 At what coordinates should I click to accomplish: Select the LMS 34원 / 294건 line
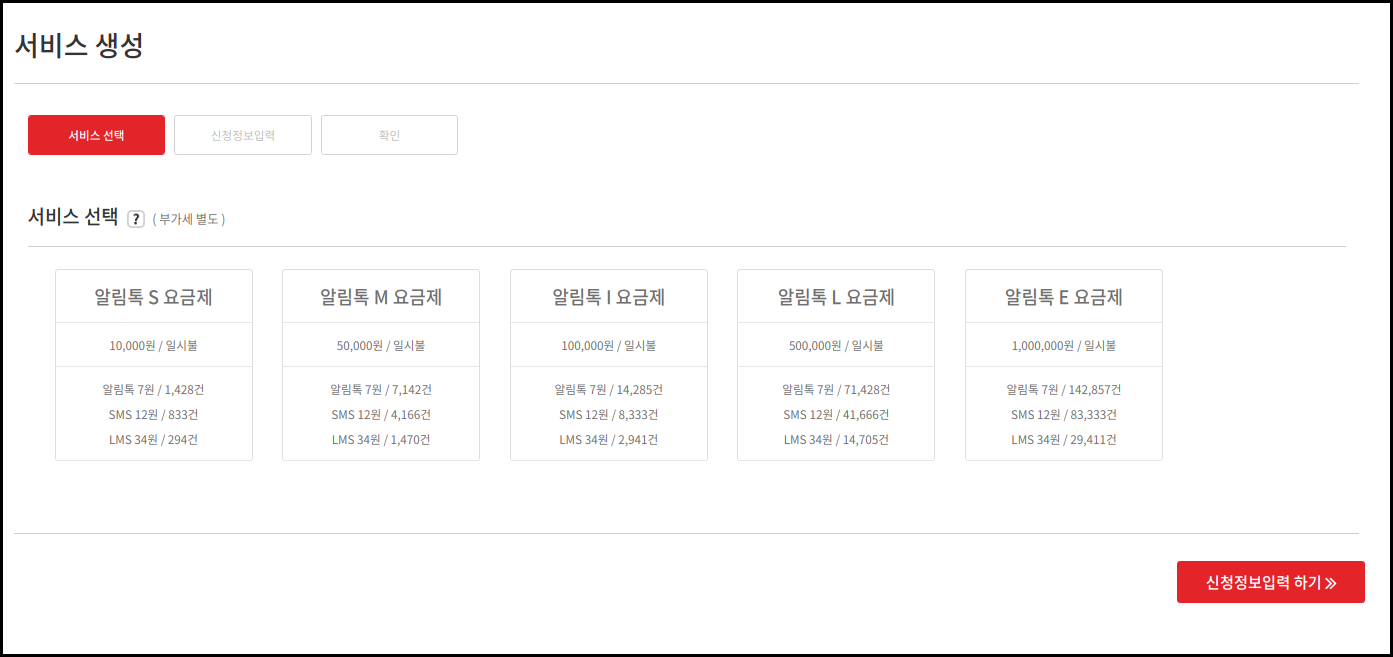tap(154, 440)
